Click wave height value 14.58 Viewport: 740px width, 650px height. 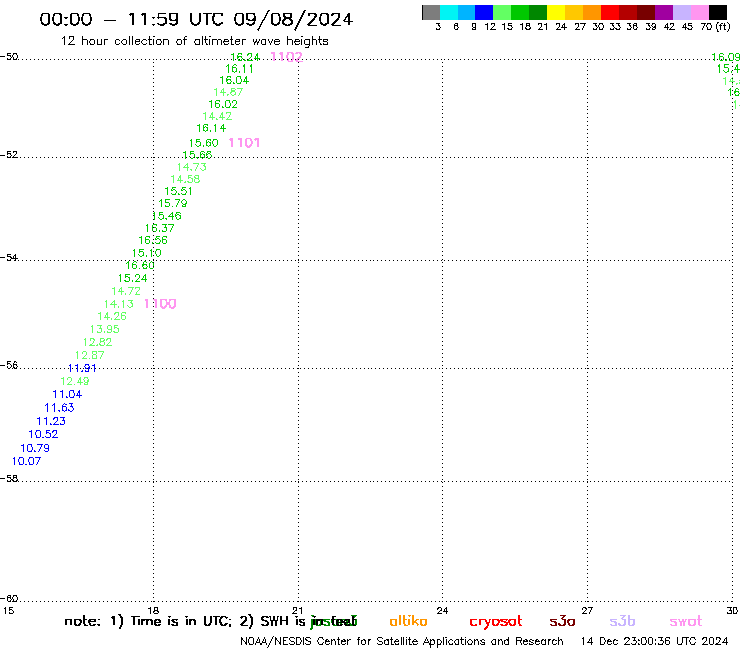[185, 179]
